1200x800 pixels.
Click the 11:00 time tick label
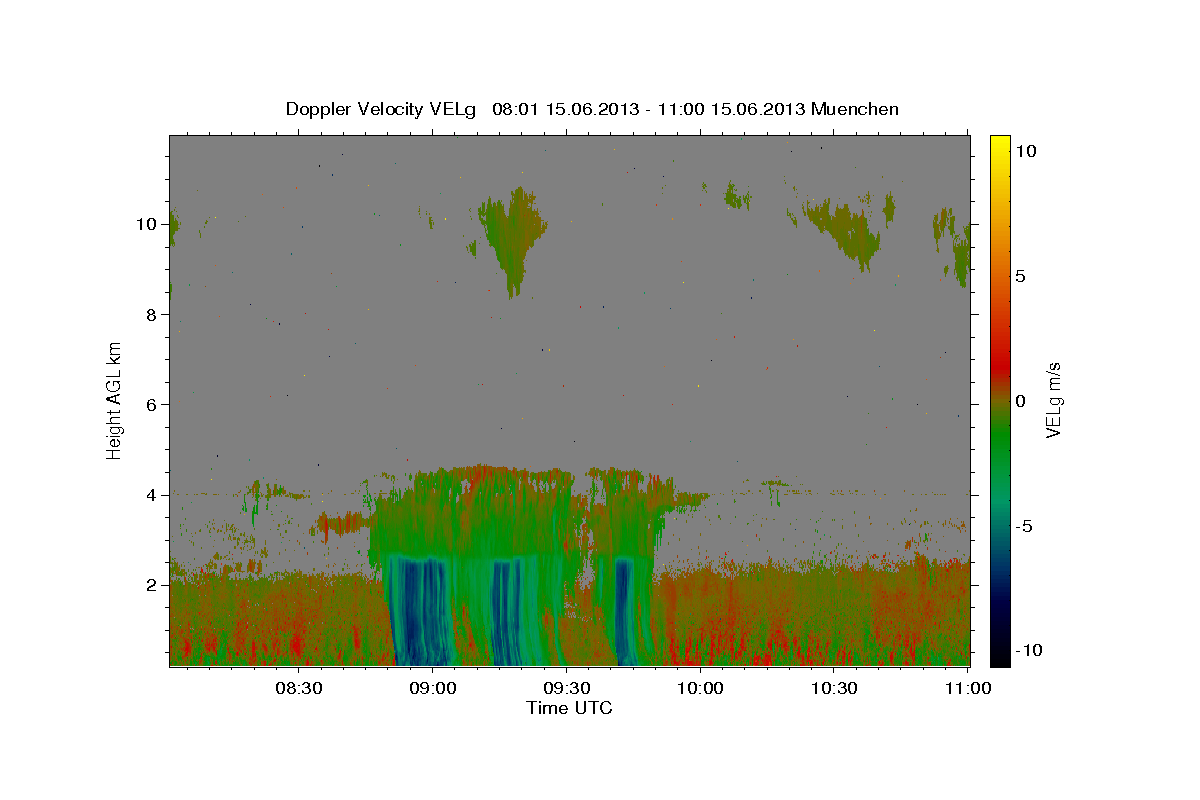pyautogui.click(x=967, y=688)
